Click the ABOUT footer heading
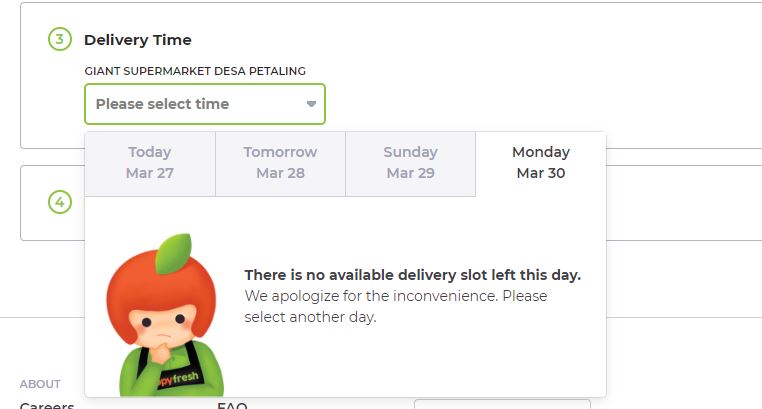This screenshot has width=762, height=409. (40, 384)
